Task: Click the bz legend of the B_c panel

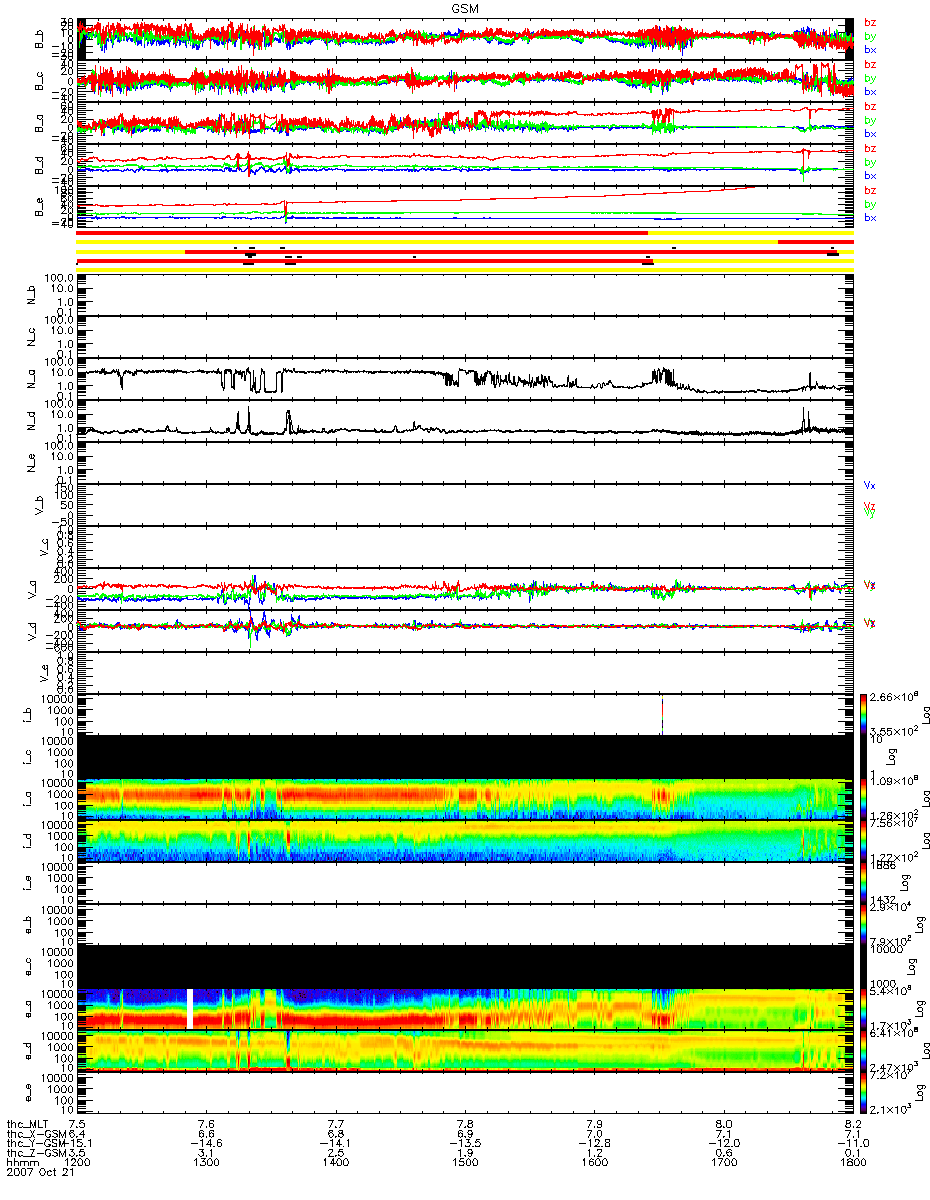Action: pyautogui.click(x=870, y=64)
